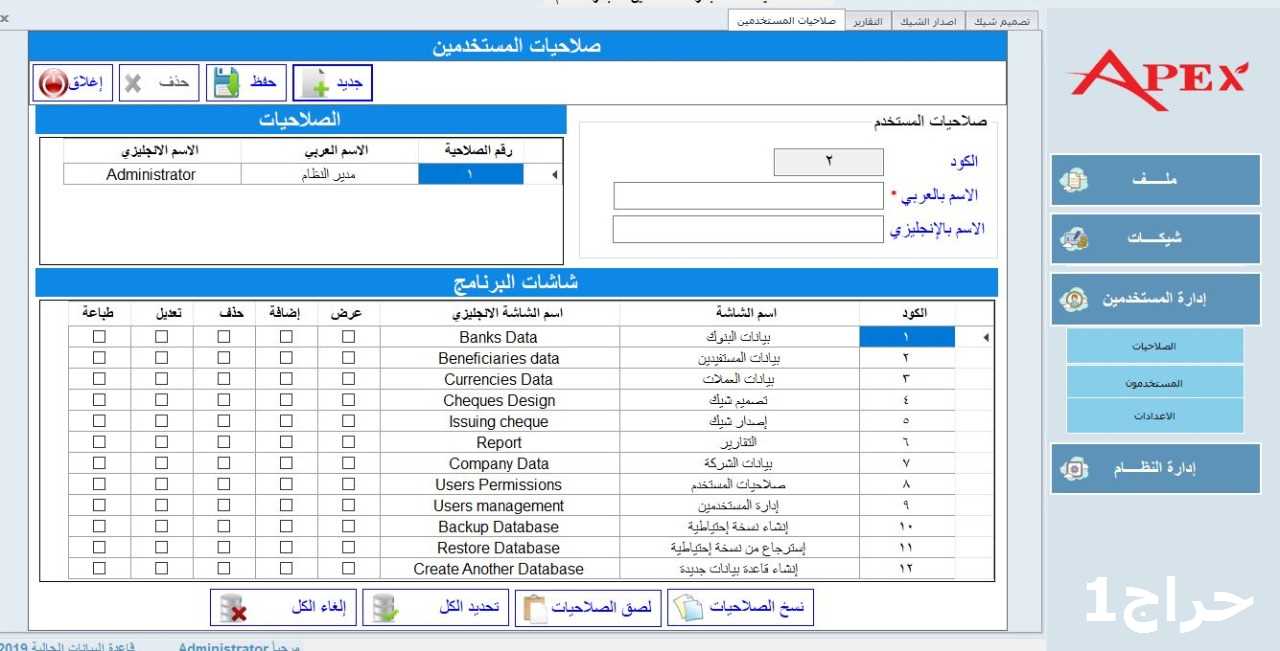Open المستخدمون sidebar sub-item
The width and height of the screenshot is (1280, 651).
[x=1155, y=381]
